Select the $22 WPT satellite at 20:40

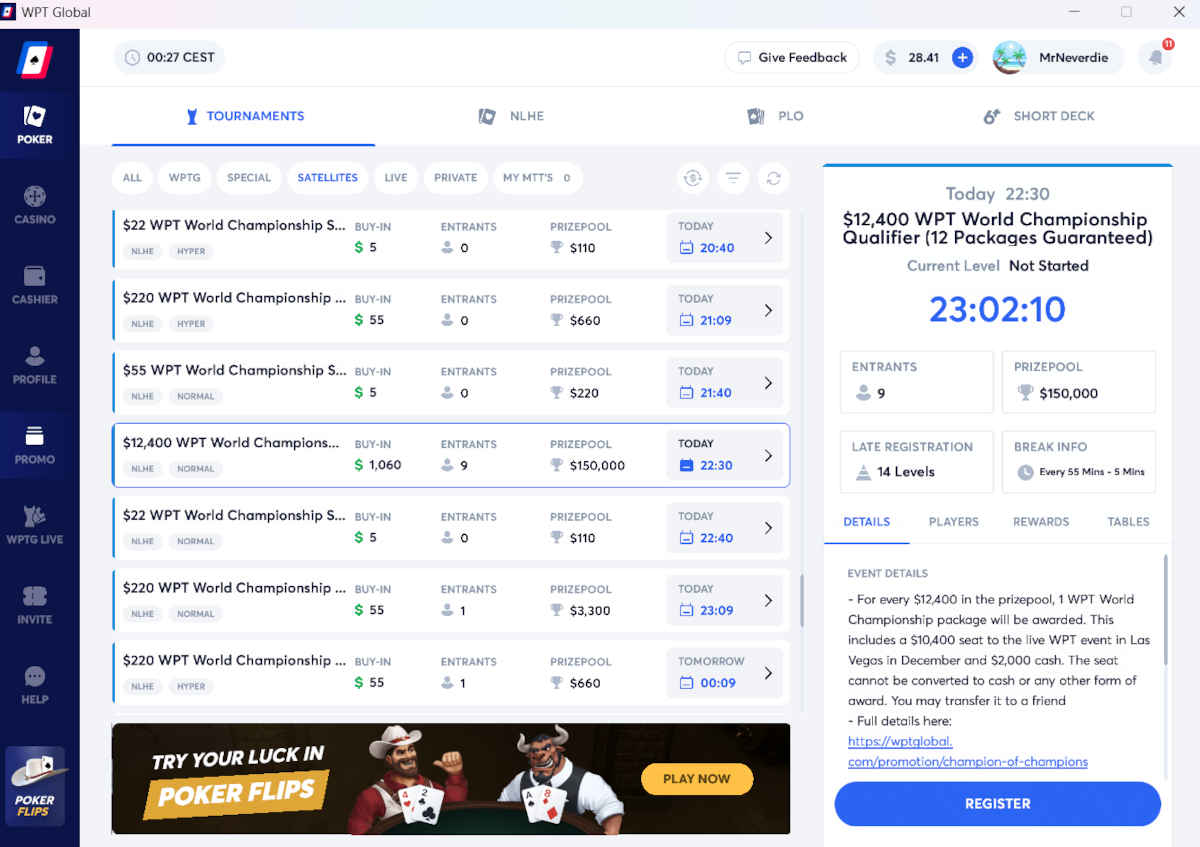[451, 238]
